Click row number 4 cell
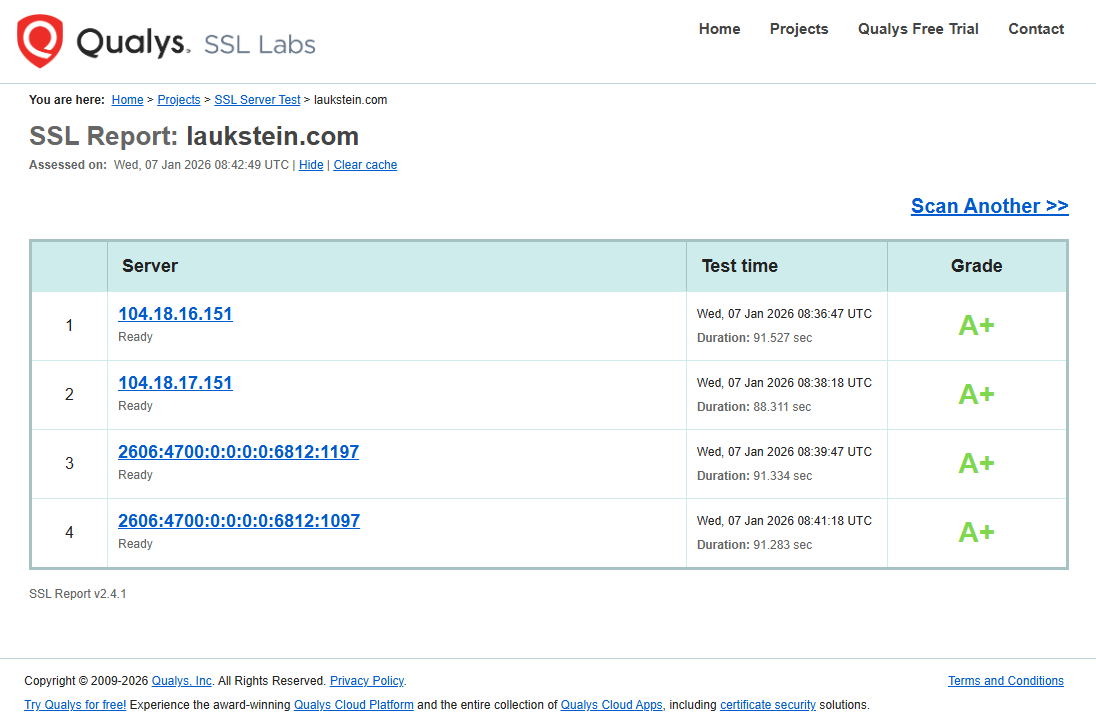The image size is (1096, 727). tap(69, 533)
